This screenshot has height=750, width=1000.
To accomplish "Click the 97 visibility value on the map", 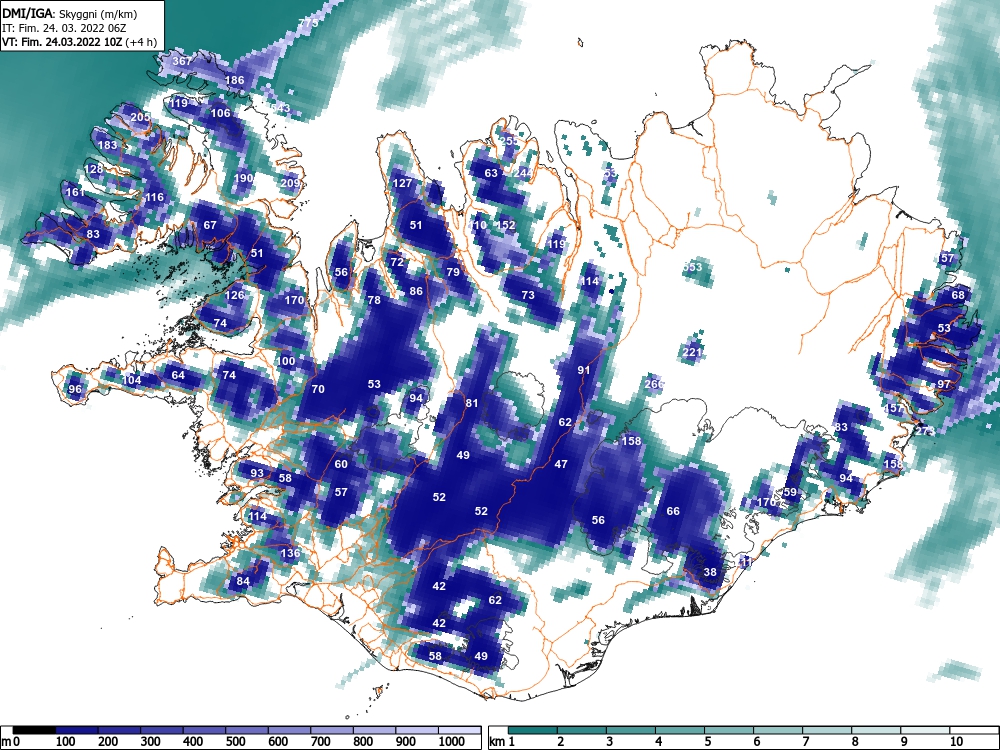I will 943,385.
